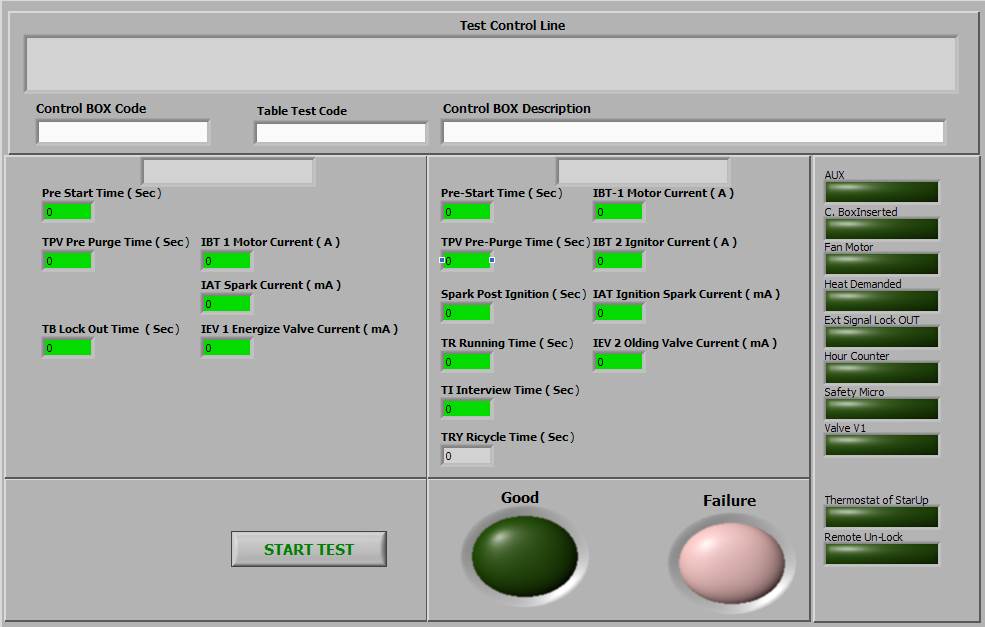Click the Remote Un-Lock indicator

tap(881, 554)
